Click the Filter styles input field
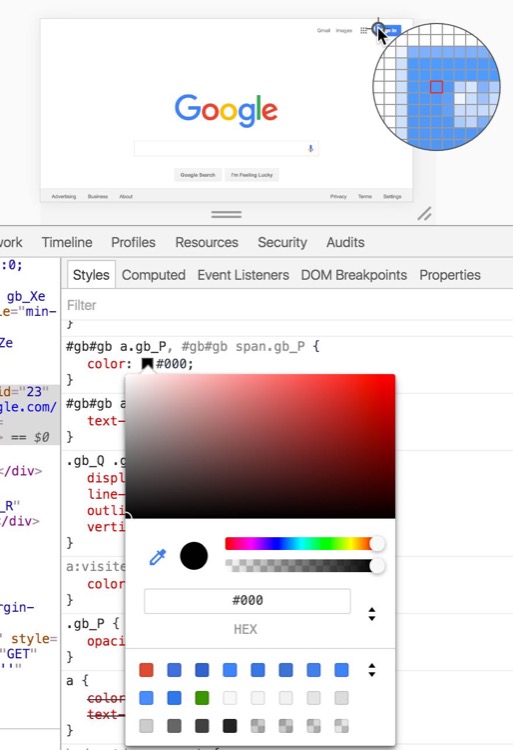Image resolution: width=513 pixels, height=750 pixels. pos(287,305)
